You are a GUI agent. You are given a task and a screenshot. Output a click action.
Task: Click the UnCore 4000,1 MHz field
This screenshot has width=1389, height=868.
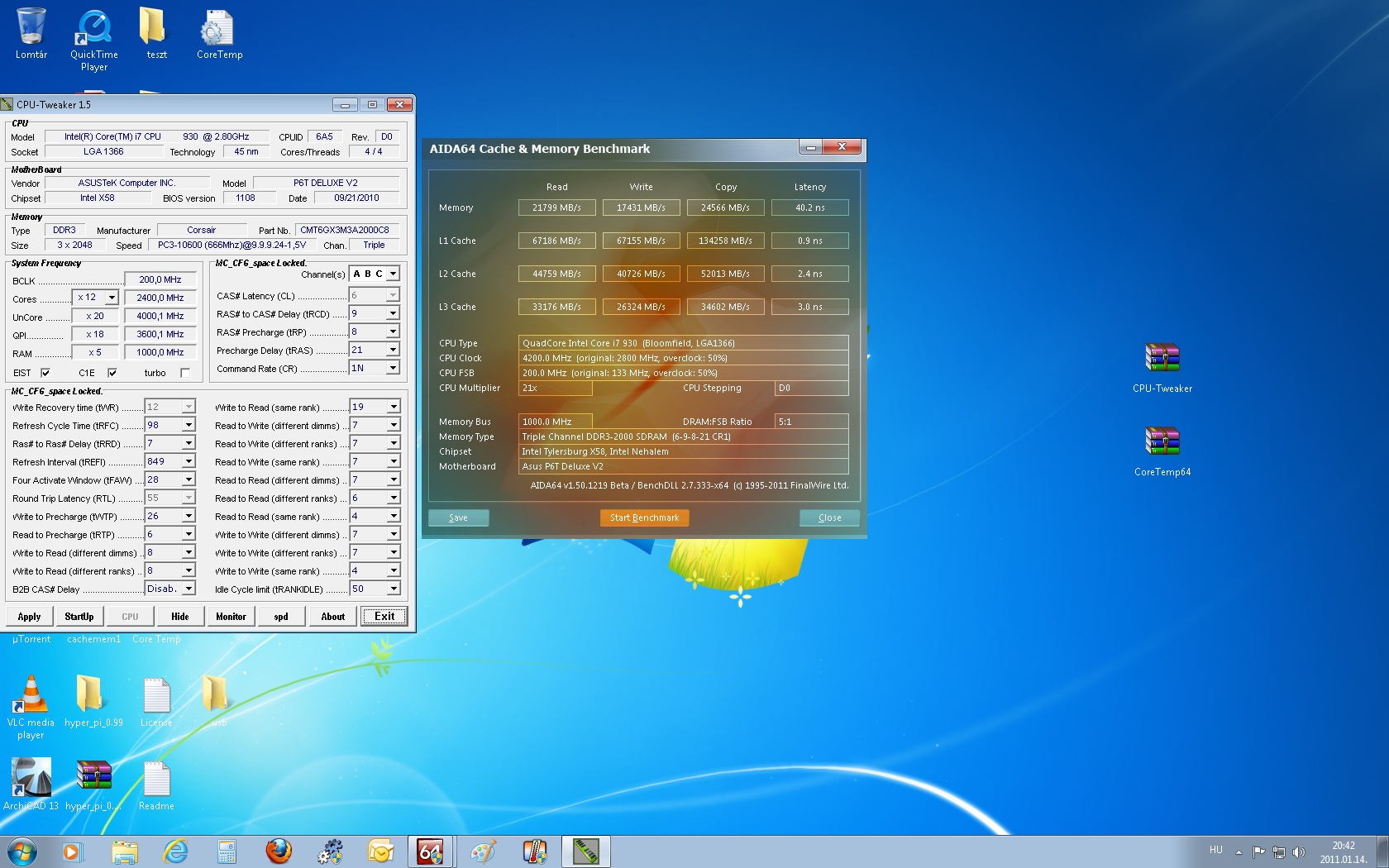160,316
